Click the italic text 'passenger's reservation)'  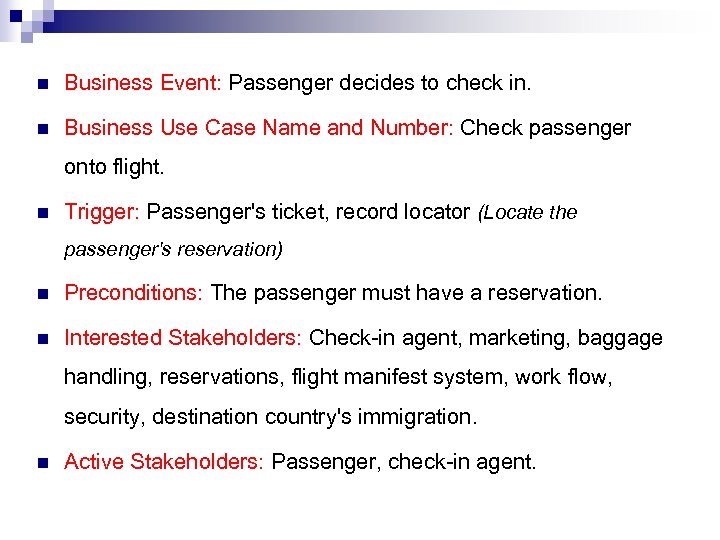[173, 249]
